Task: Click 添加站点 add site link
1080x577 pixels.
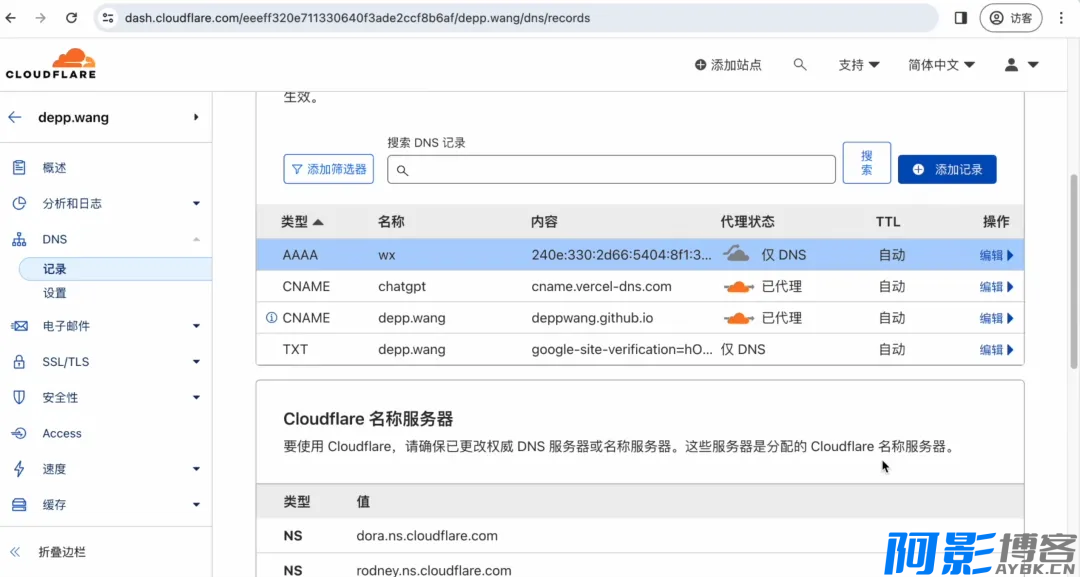Action: pos(728,65)
